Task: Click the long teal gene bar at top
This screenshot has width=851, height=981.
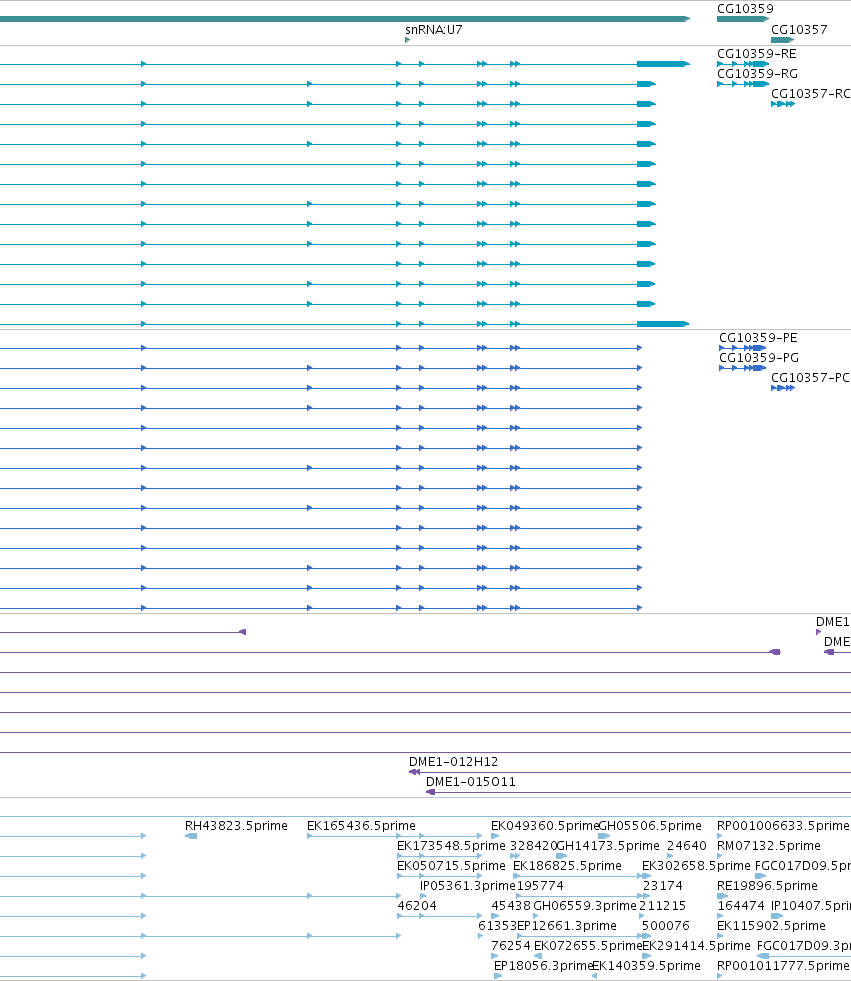Action: click(345, 19)
